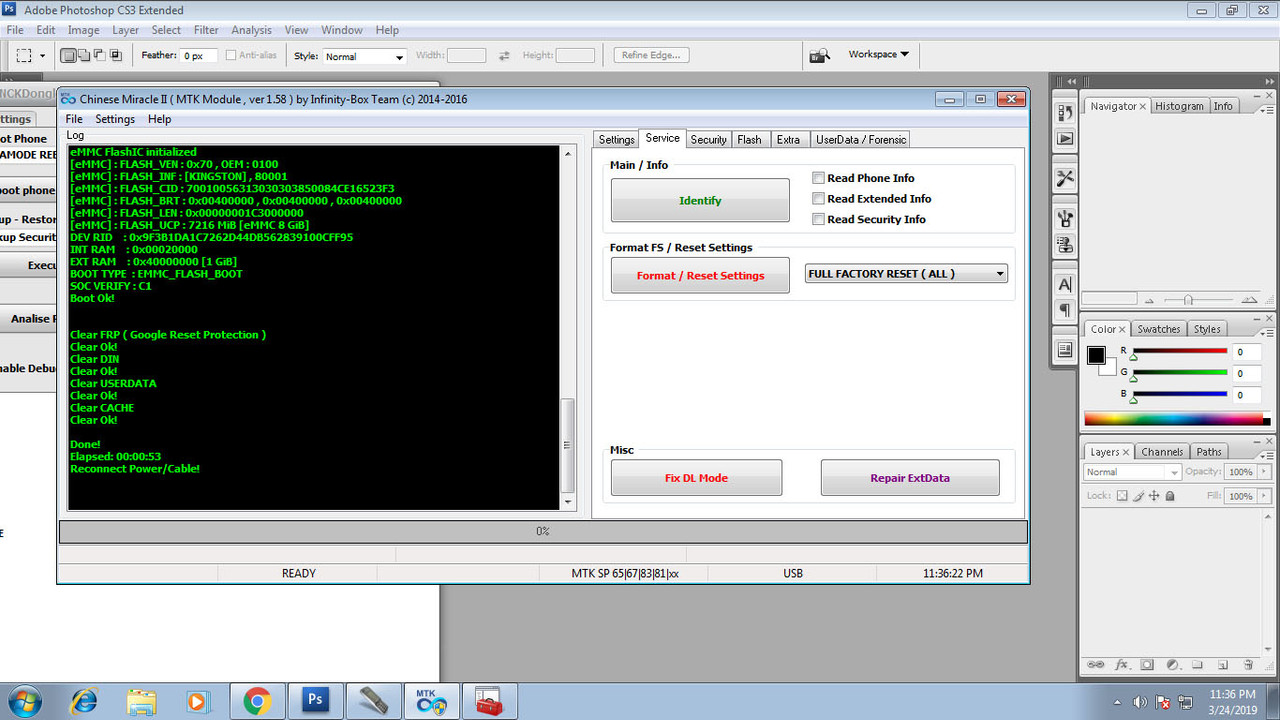Choose Intersect with selection mode icon
Viewport: 1280px width, 720px height.
coord(115,56)
